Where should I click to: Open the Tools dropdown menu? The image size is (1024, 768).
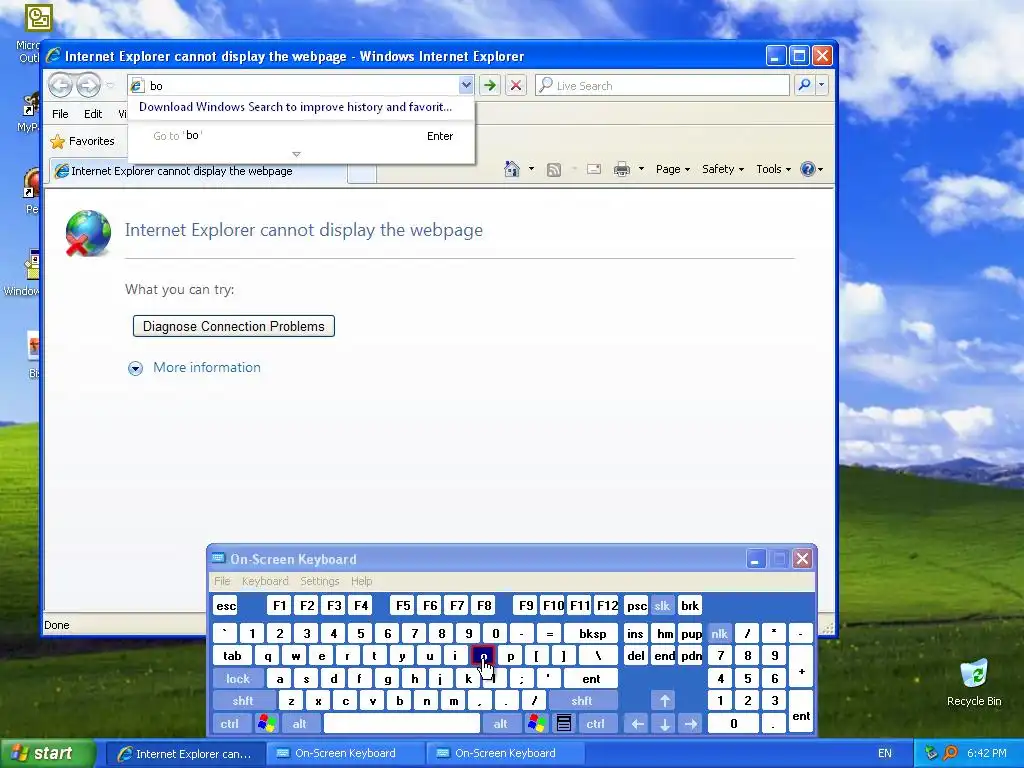[x=773, y=169]
